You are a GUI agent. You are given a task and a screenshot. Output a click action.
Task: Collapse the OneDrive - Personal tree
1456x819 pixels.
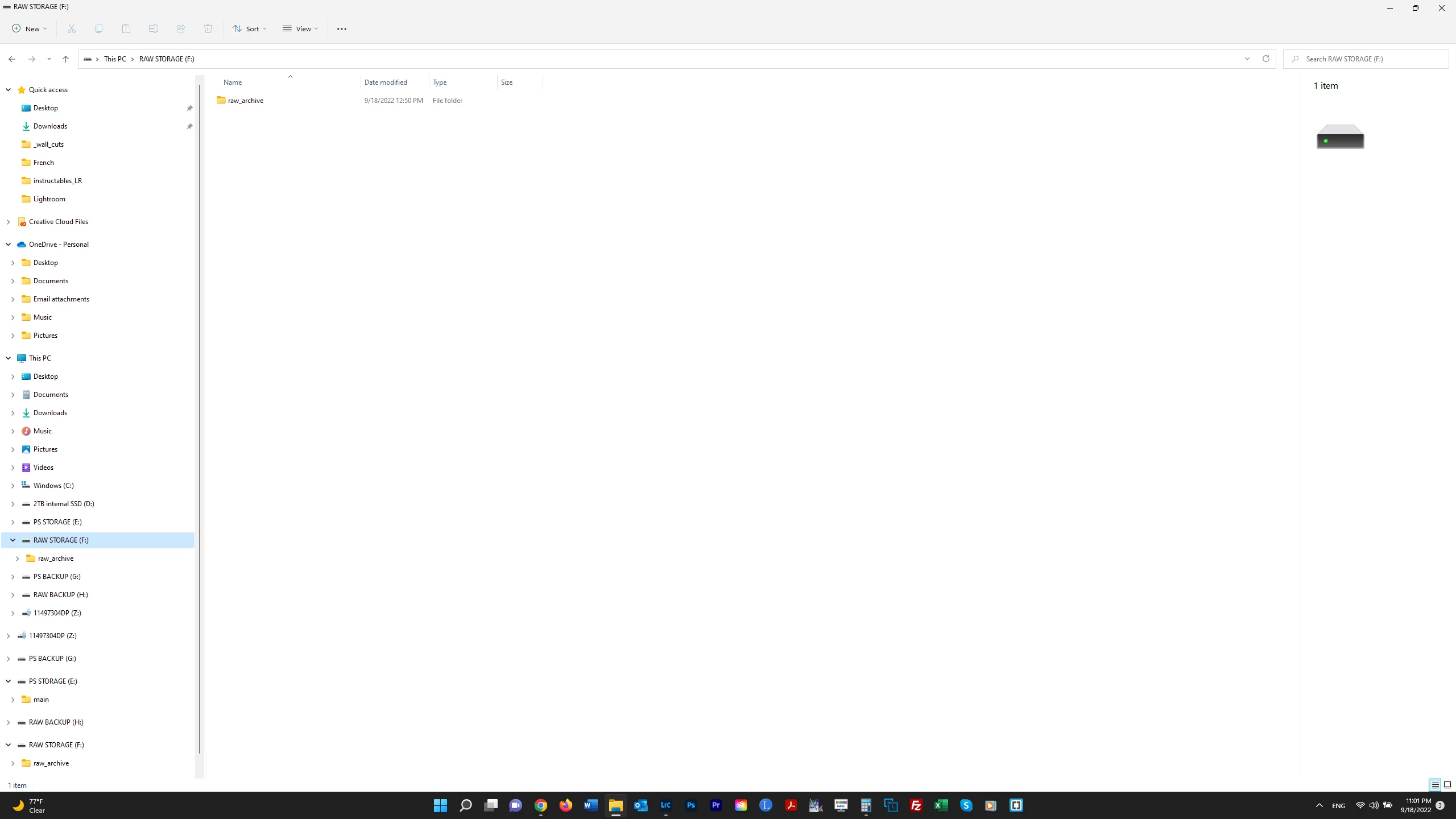pyautogui.click(x=8, y=245)
